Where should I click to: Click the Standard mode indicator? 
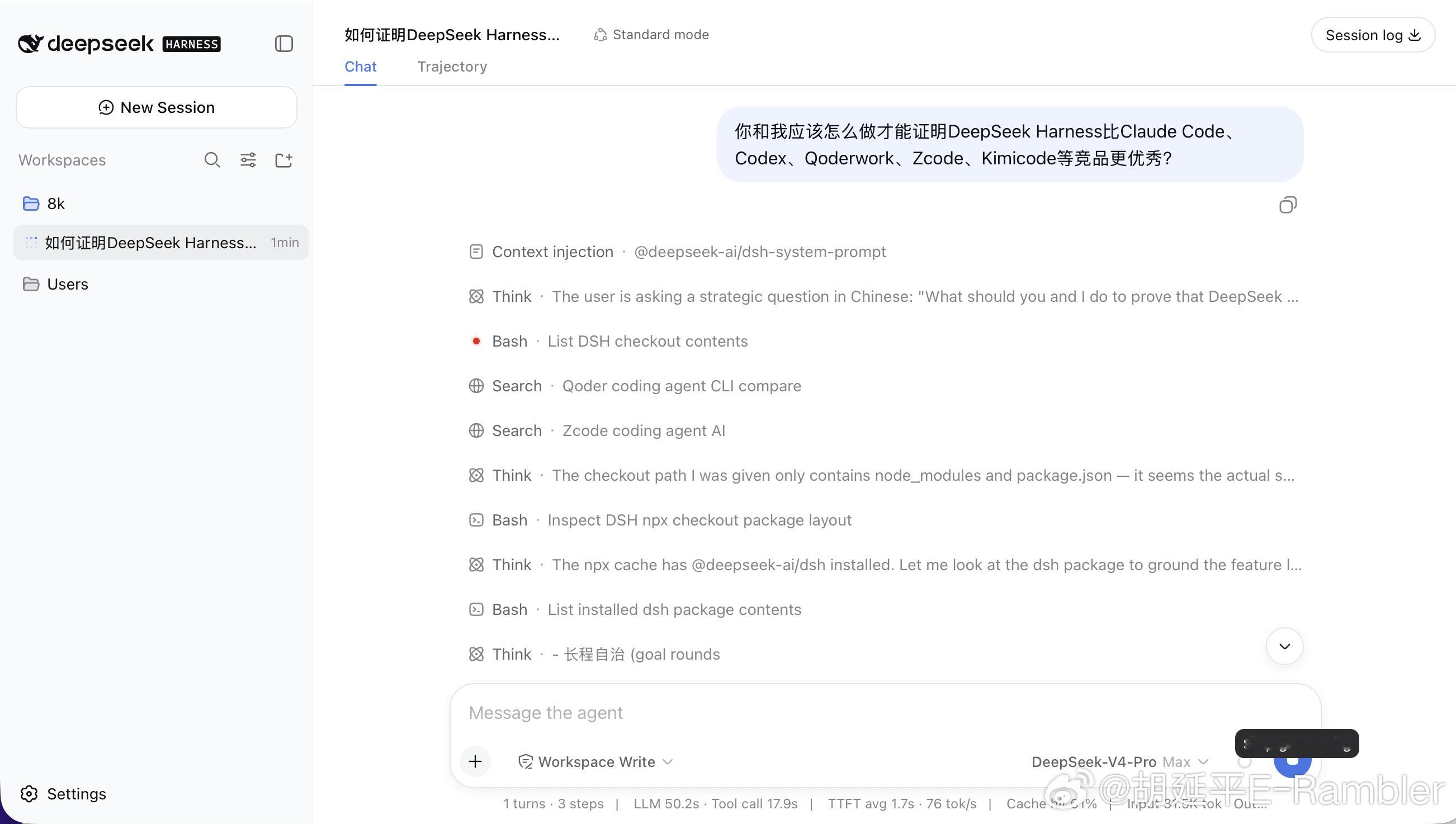click(x=651, y=35)
